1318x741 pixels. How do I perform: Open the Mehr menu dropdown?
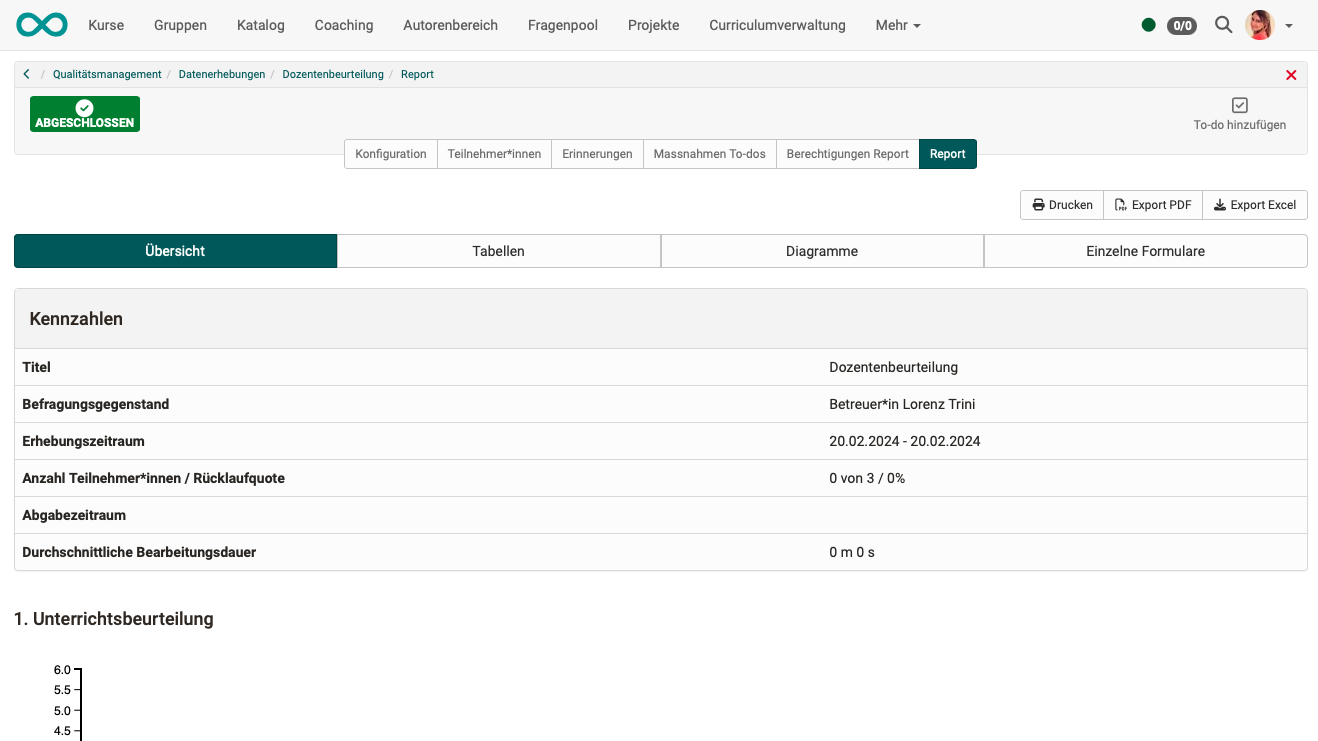tap(896, 25)
